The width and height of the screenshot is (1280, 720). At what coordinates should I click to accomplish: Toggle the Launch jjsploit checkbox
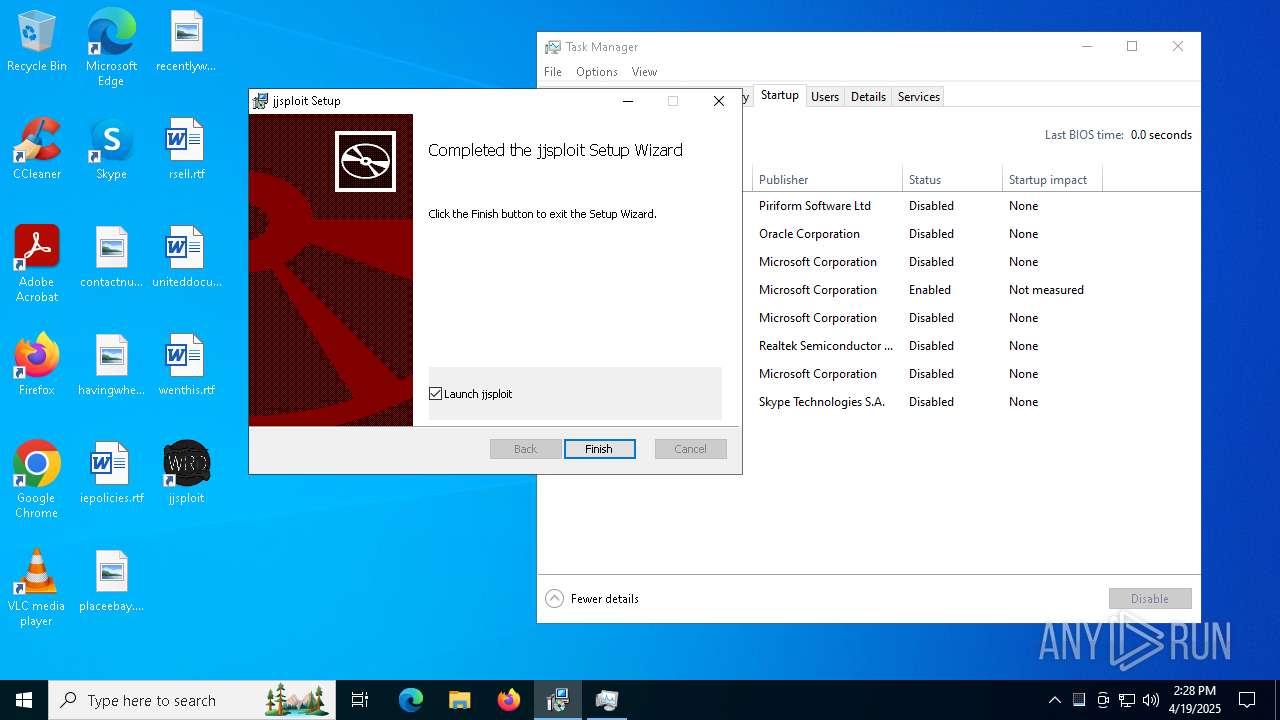pyautogui.click(x=435, y=394)
